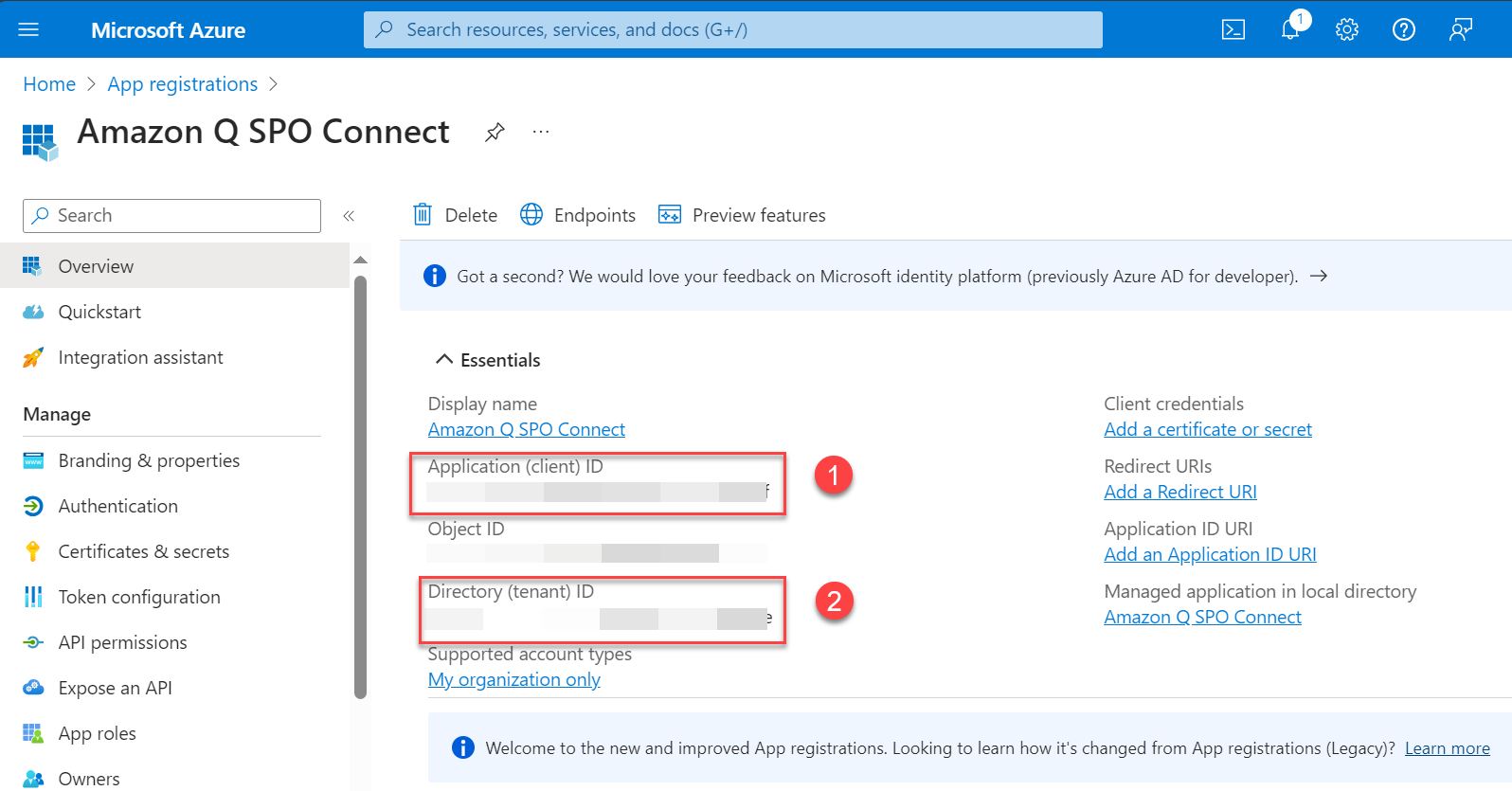Click the Preview features button label
This screenshot has height=791, width=1512.
[759, 215]
